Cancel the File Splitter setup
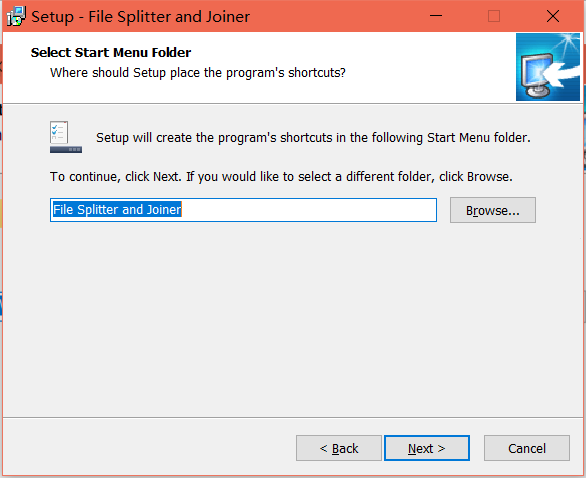Screen dimensions: 586x478 click(527, 448)
